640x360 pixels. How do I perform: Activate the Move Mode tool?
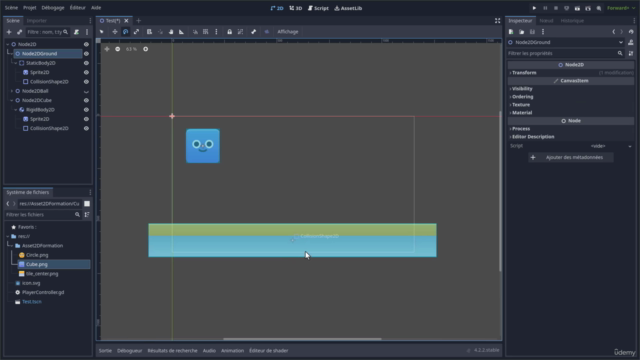[115, 32]
